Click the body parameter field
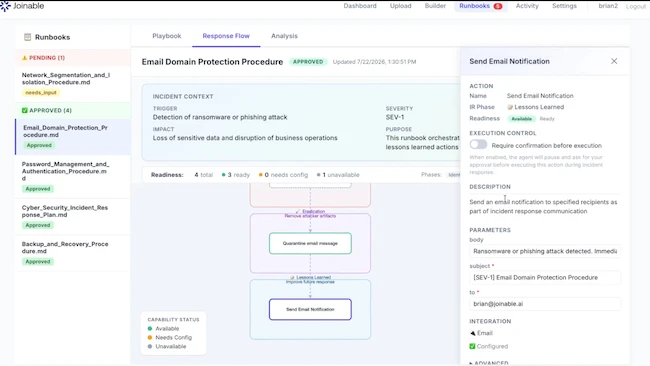This screenshot has height=366, width=650. pyautogui.click(x=545, y=251)
